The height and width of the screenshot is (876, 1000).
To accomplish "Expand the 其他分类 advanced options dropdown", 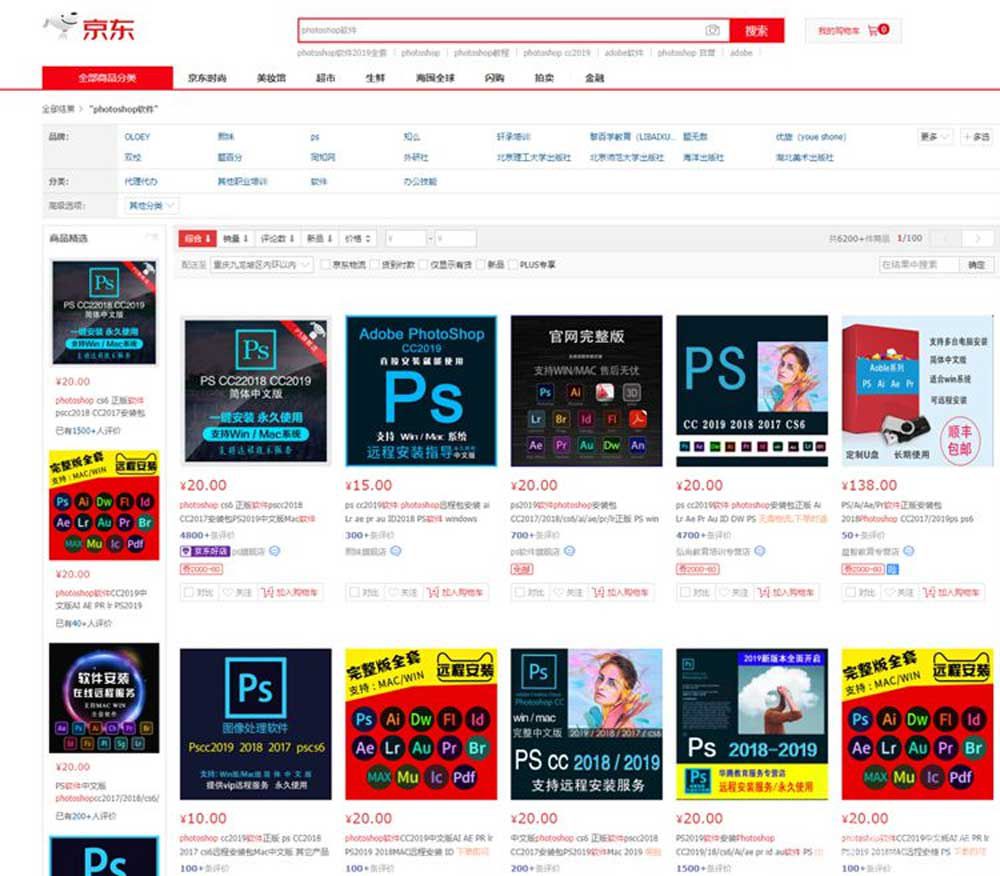I will (x=151, y=206).
